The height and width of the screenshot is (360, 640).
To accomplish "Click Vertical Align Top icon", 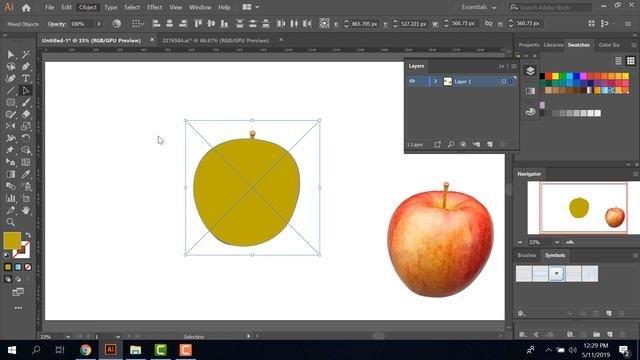I will [x=198, y=24].
